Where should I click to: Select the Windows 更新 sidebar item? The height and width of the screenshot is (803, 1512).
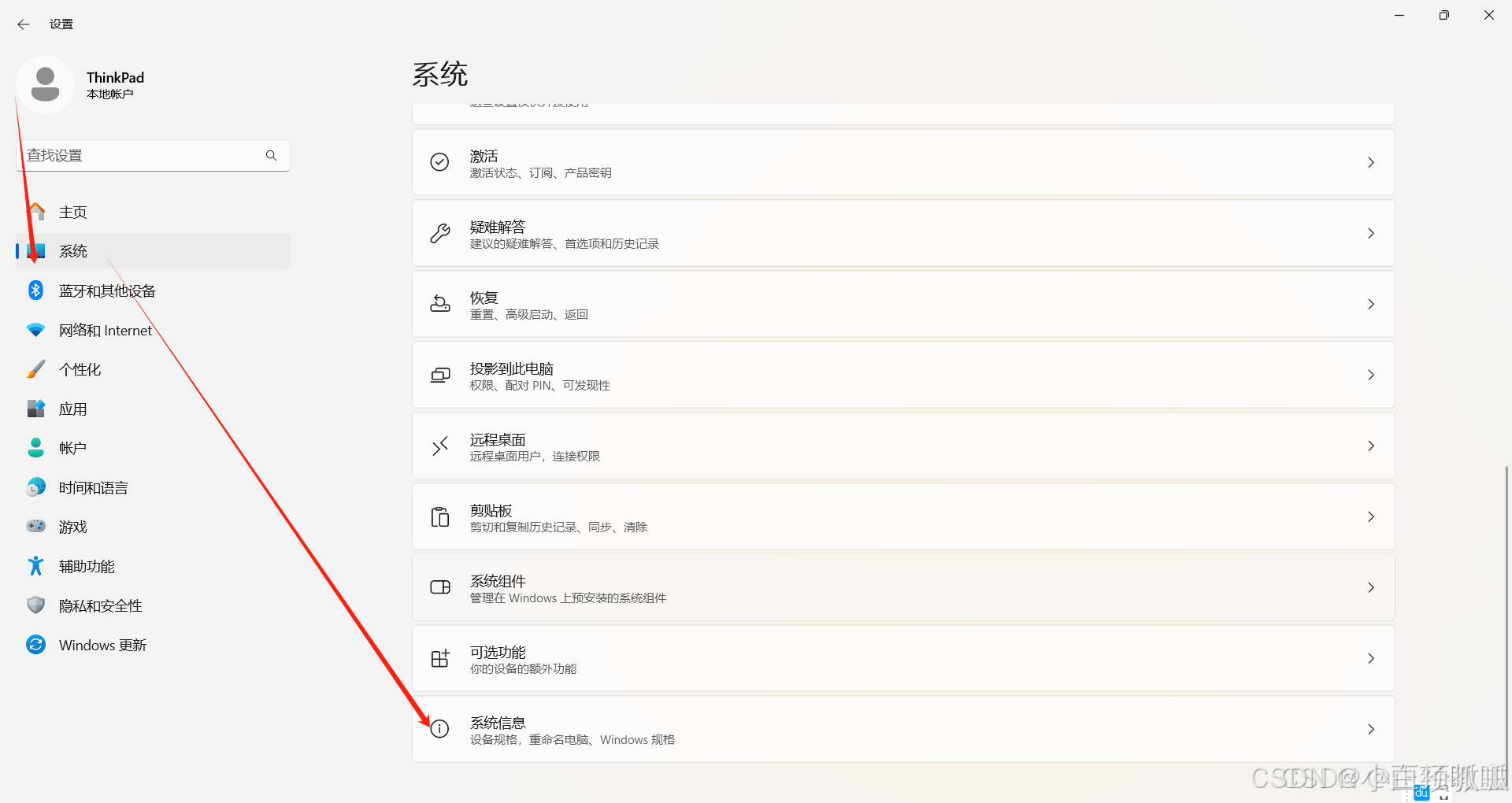click(102, 644)
